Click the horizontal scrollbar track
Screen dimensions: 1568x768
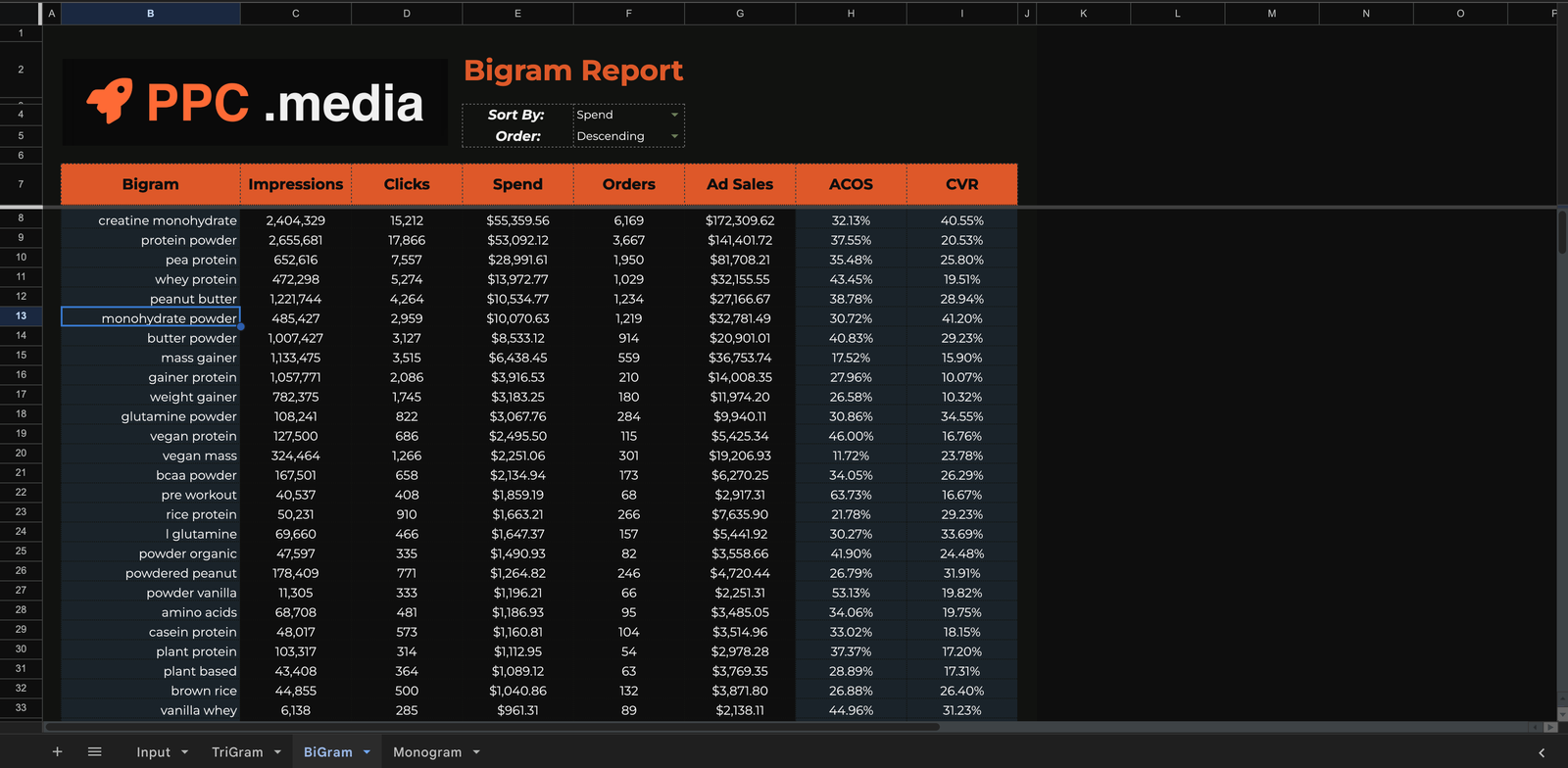coord(1176,727)
